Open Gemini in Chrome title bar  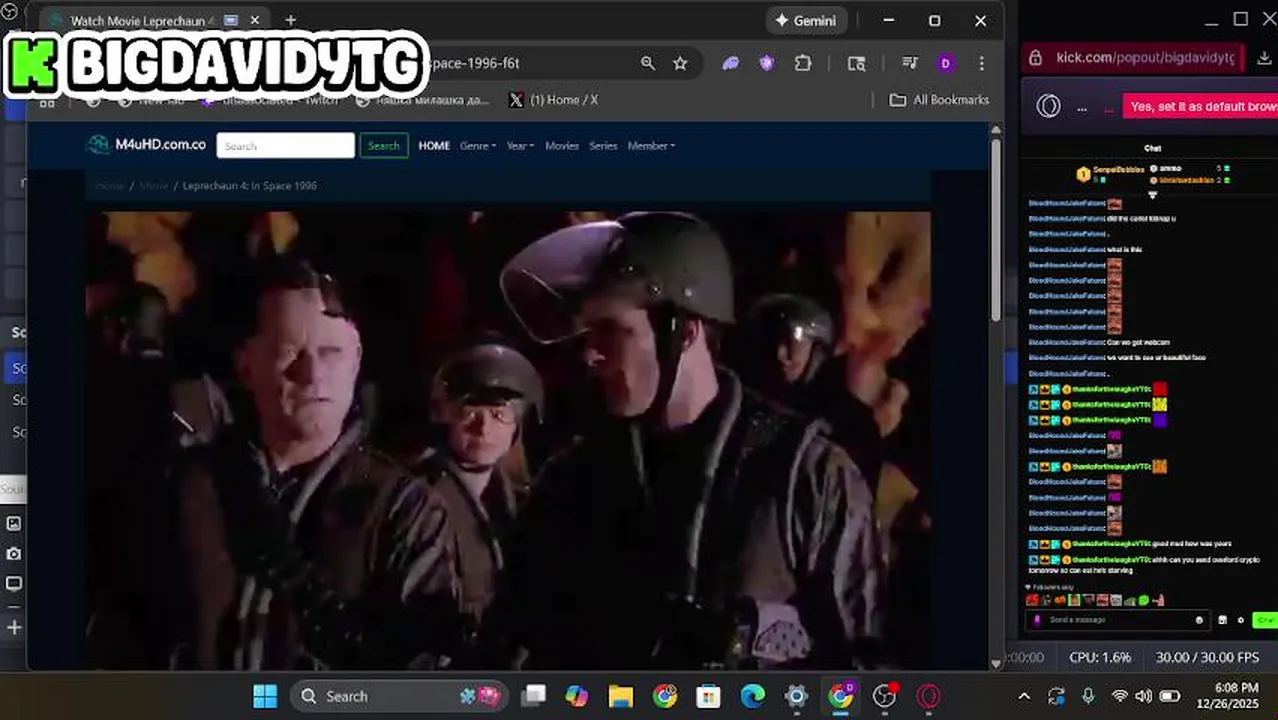click(807, 20)
